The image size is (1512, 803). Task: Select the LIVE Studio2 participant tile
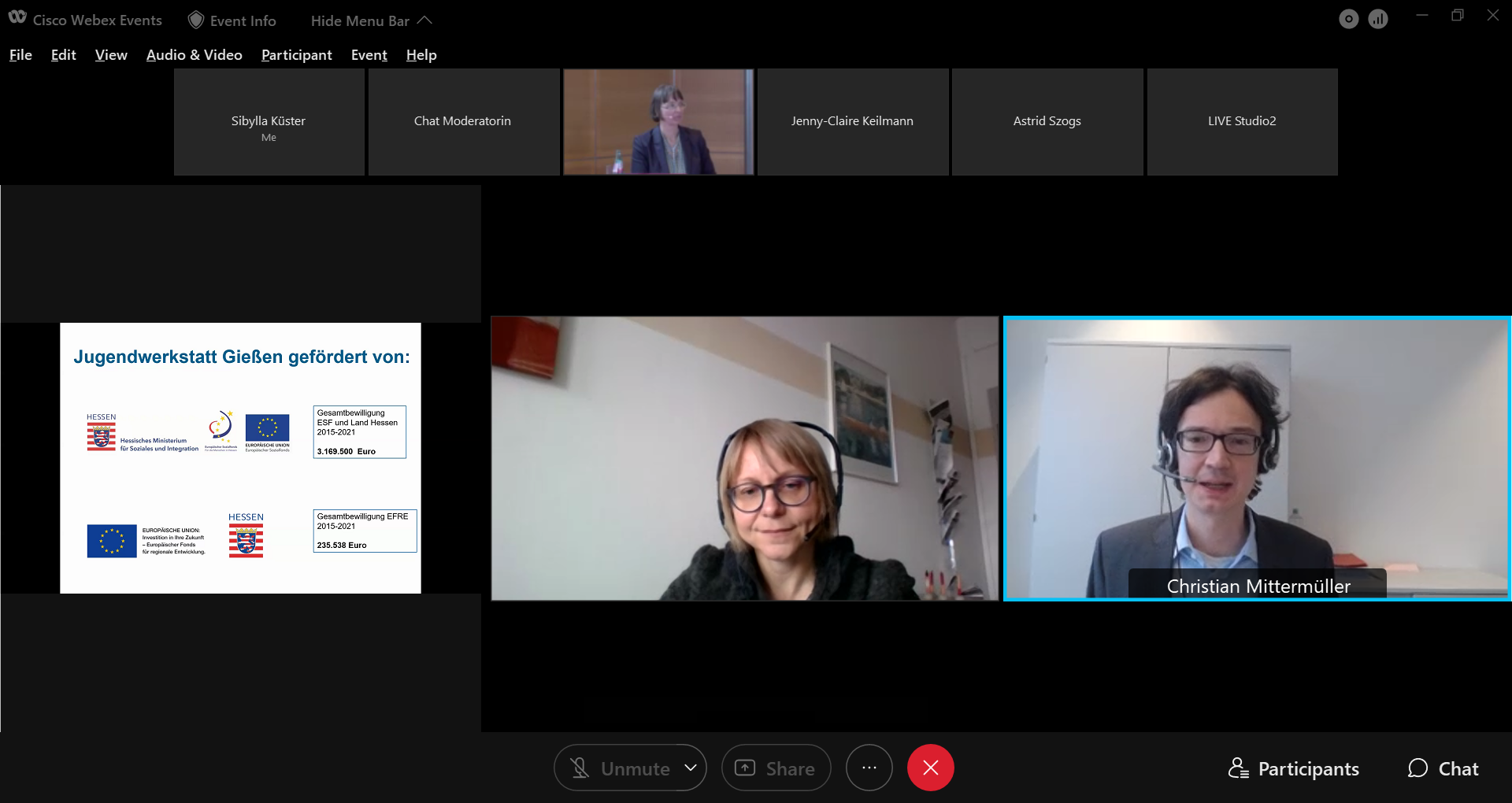tap(1242, 122)
